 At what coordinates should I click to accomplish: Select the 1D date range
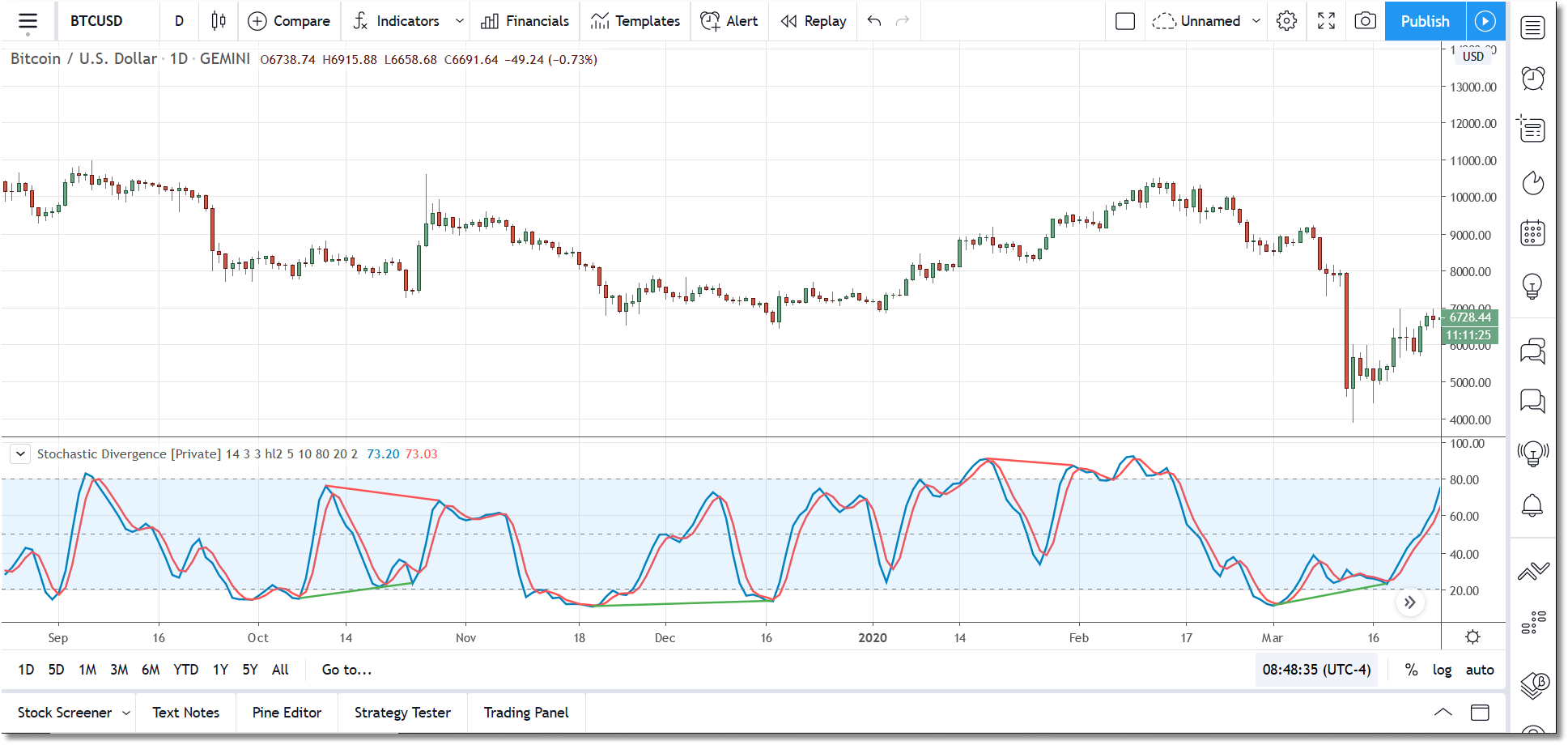pos(26,670)
